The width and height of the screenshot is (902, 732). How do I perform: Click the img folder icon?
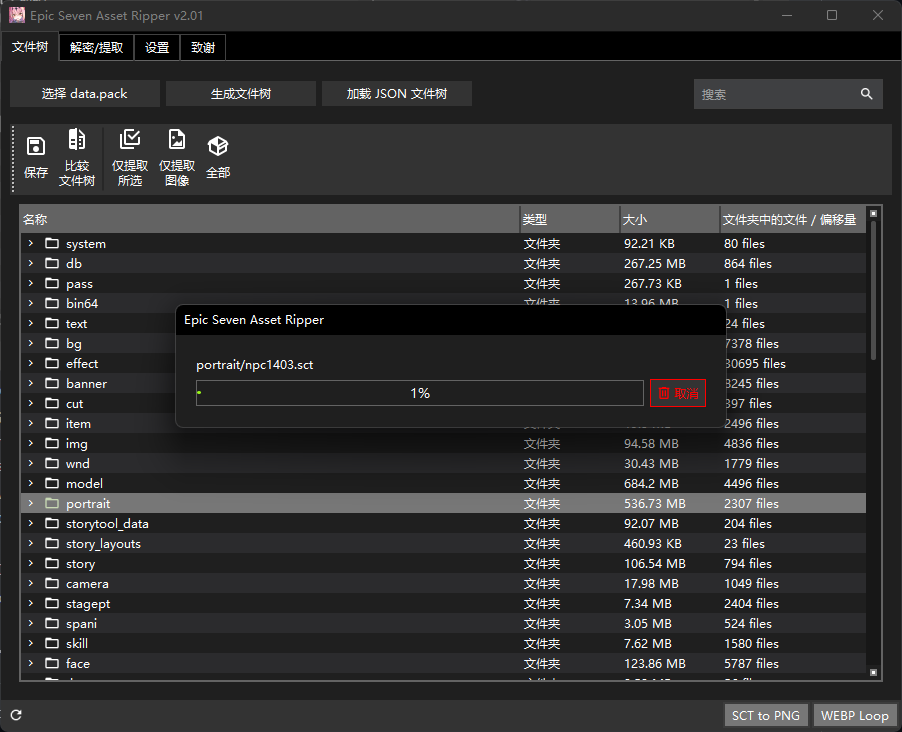click(x=52, y=443)
